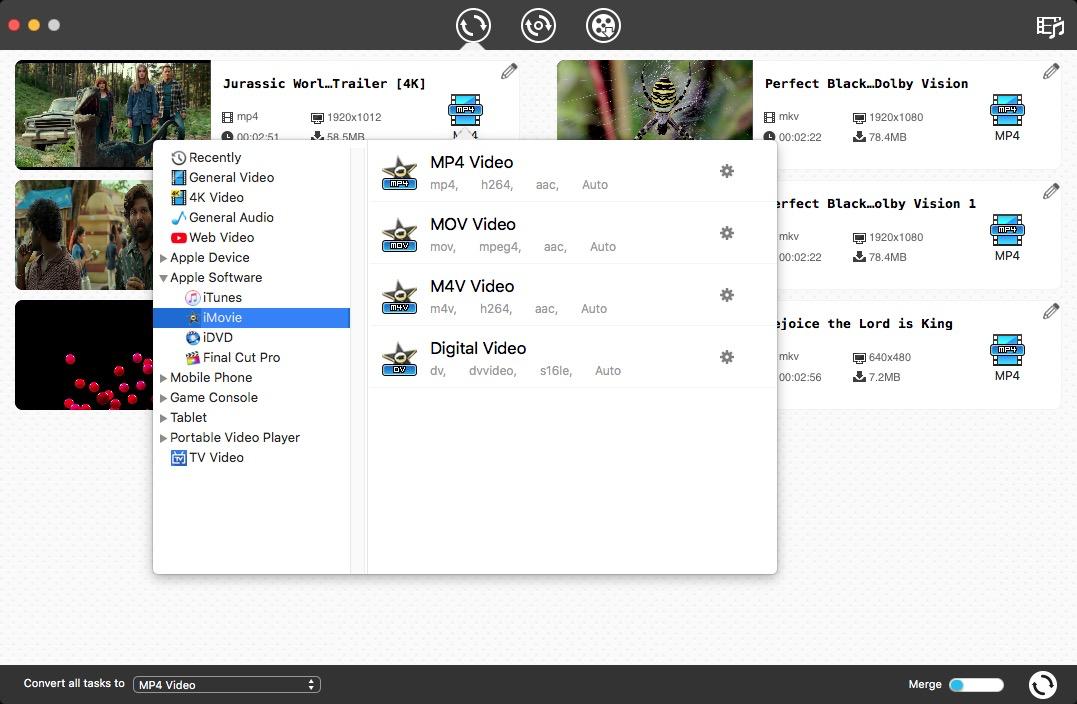Select Final Cut Pro under Apple Software
This screenshot has height=704, width=1077.
coord(233,357)
